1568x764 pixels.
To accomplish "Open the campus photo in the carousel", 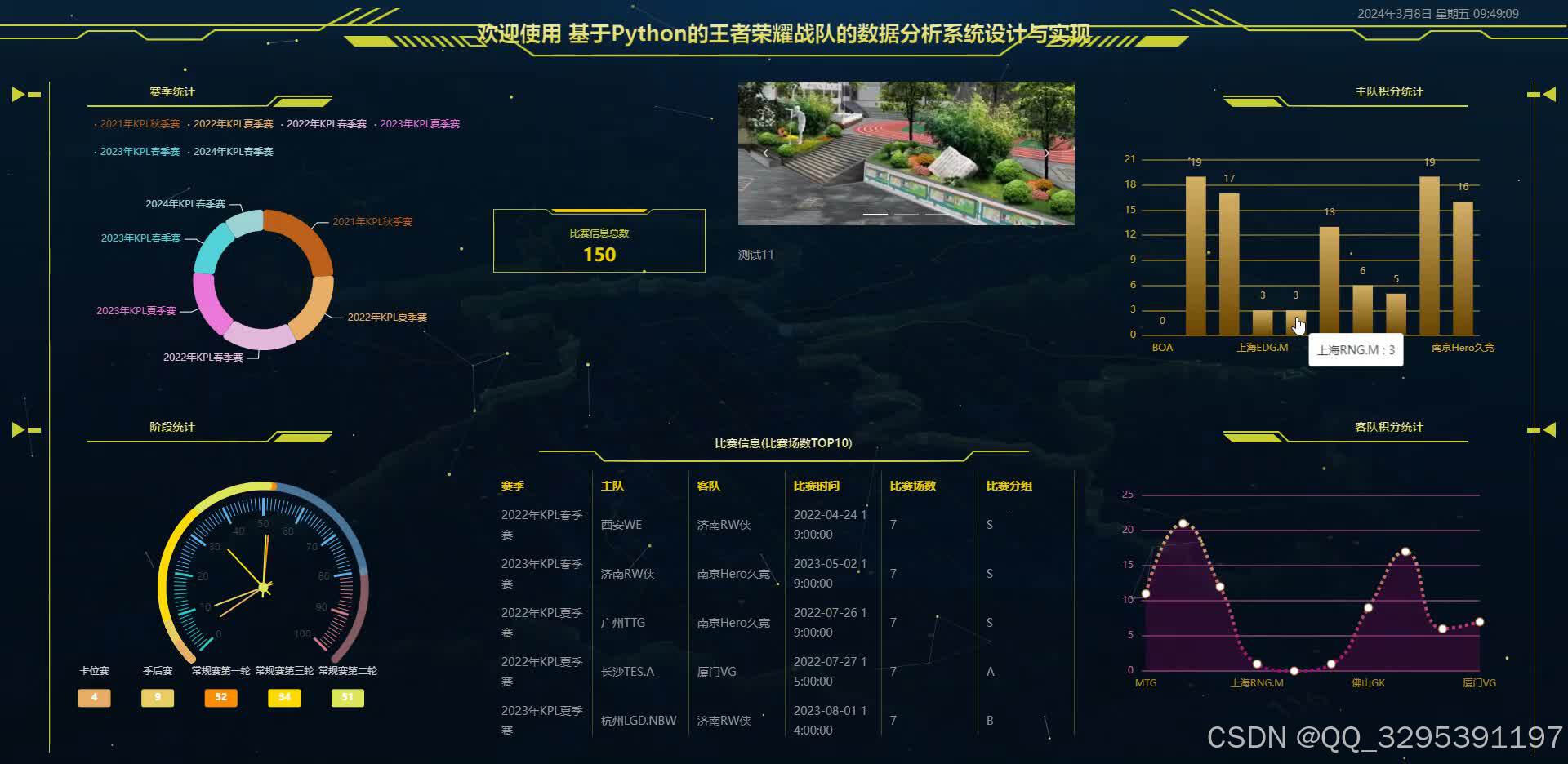I will [906, 153].
